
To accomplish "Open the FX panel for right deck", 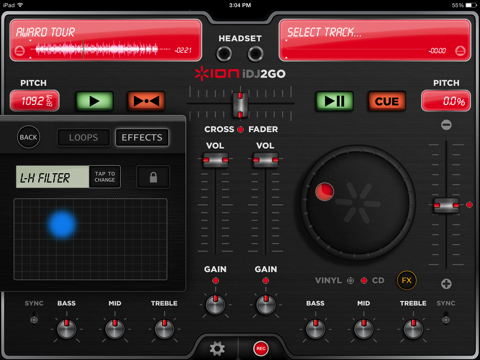I will pos(407,280).
